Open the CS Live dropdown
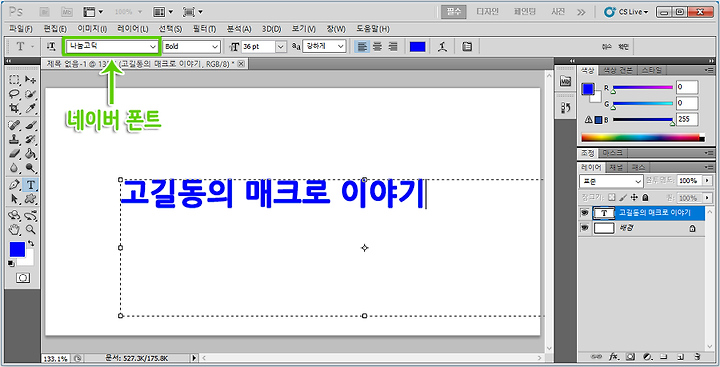 click(626, 12)
